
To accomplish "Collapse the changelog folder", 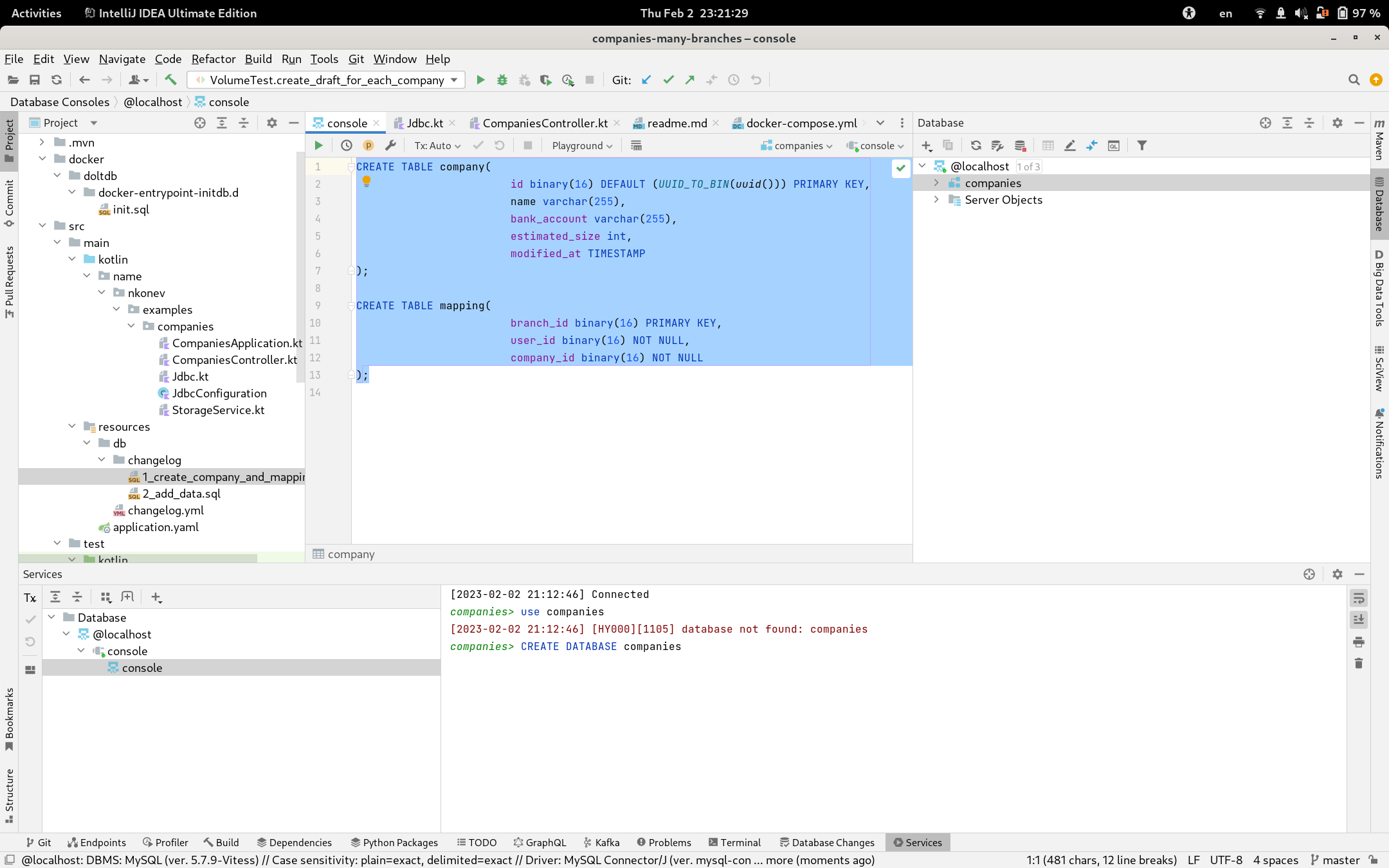I will click(102, 460).
